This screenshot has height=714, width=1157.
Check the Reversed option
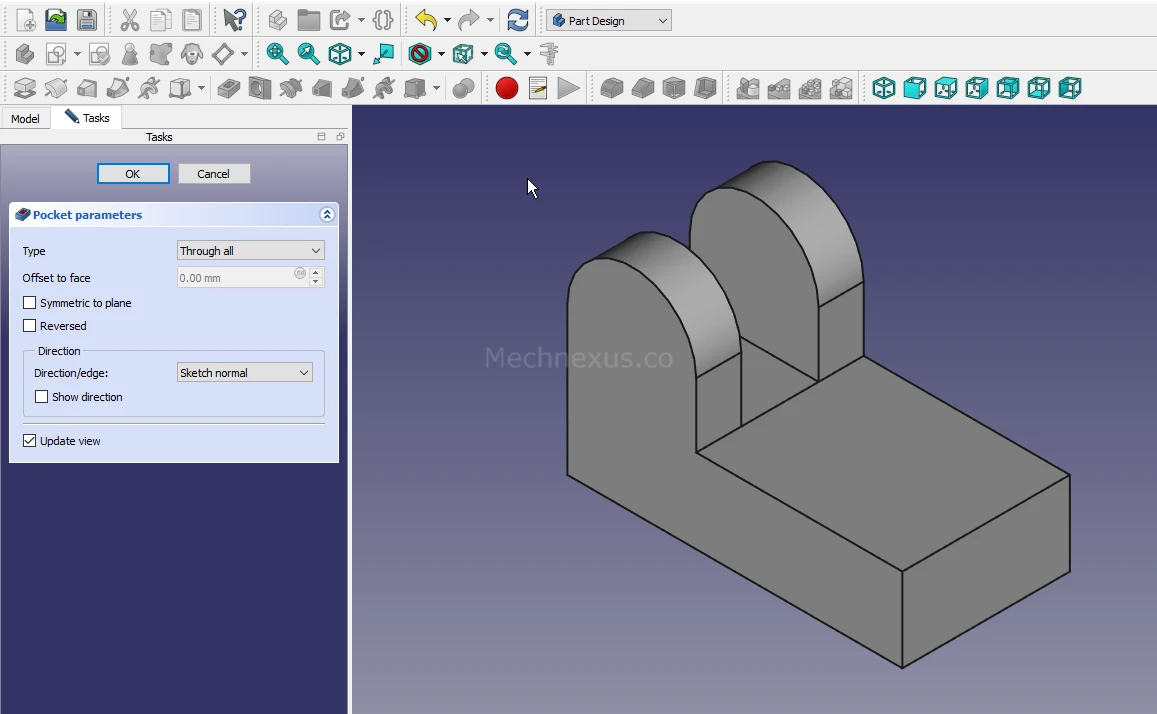[30, 326]
